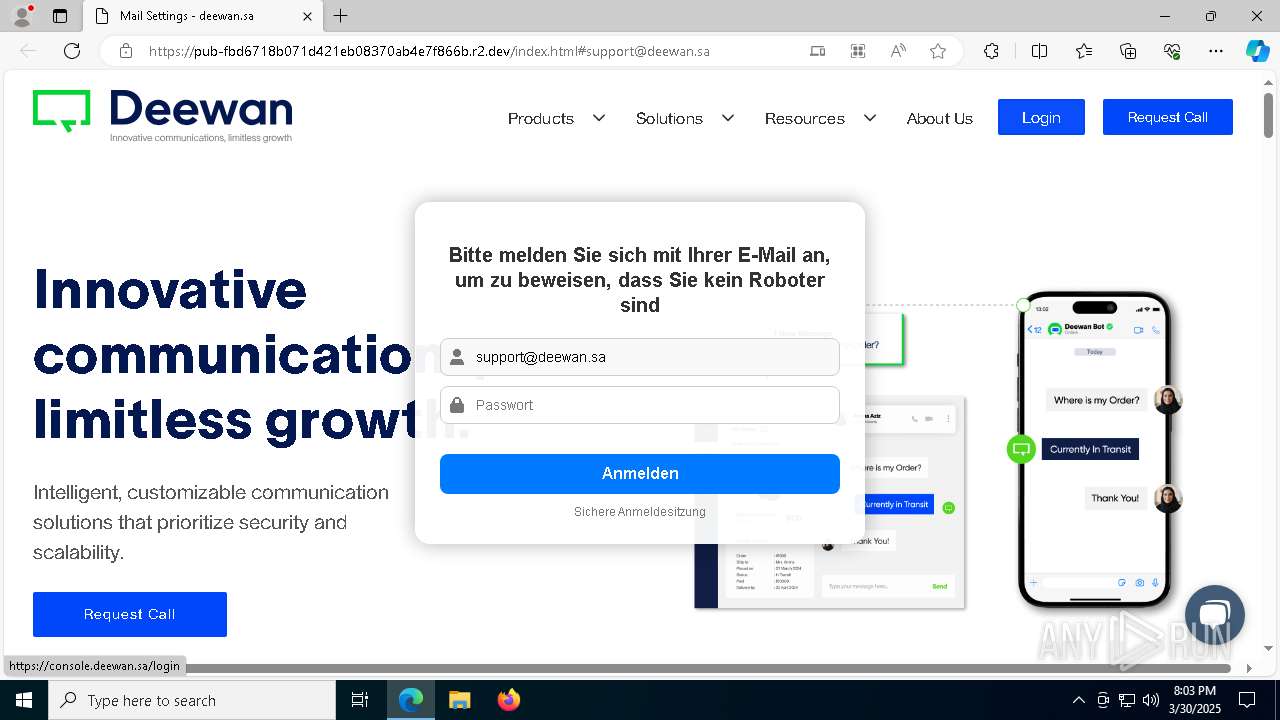Open browser Extensions puzzle icon
The height and width of the screenshot is (720, 1280).
coord(991,51)
